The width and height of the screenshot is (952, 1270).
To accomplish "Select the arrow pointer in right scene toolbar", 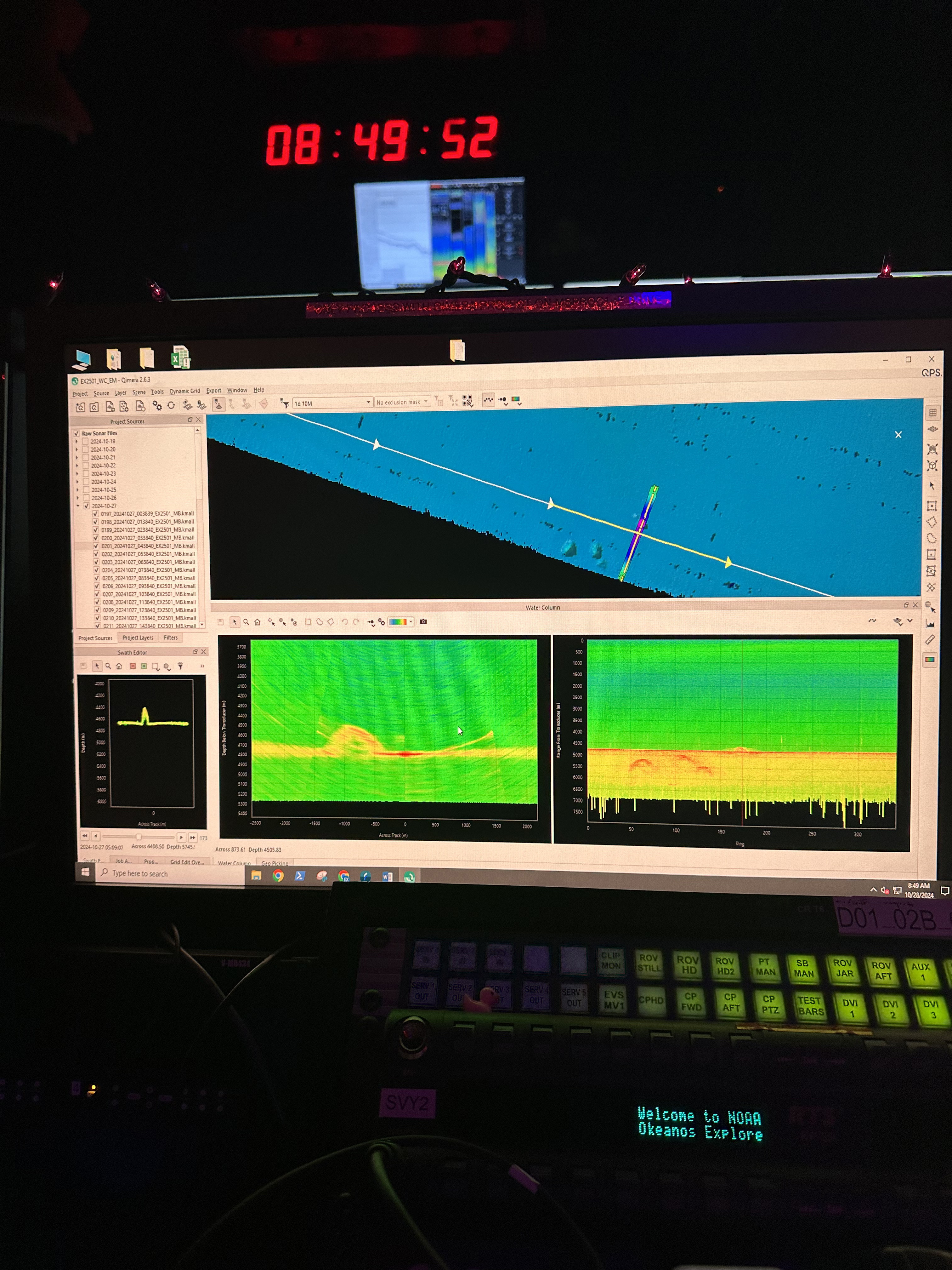I will tap(932, 486).
